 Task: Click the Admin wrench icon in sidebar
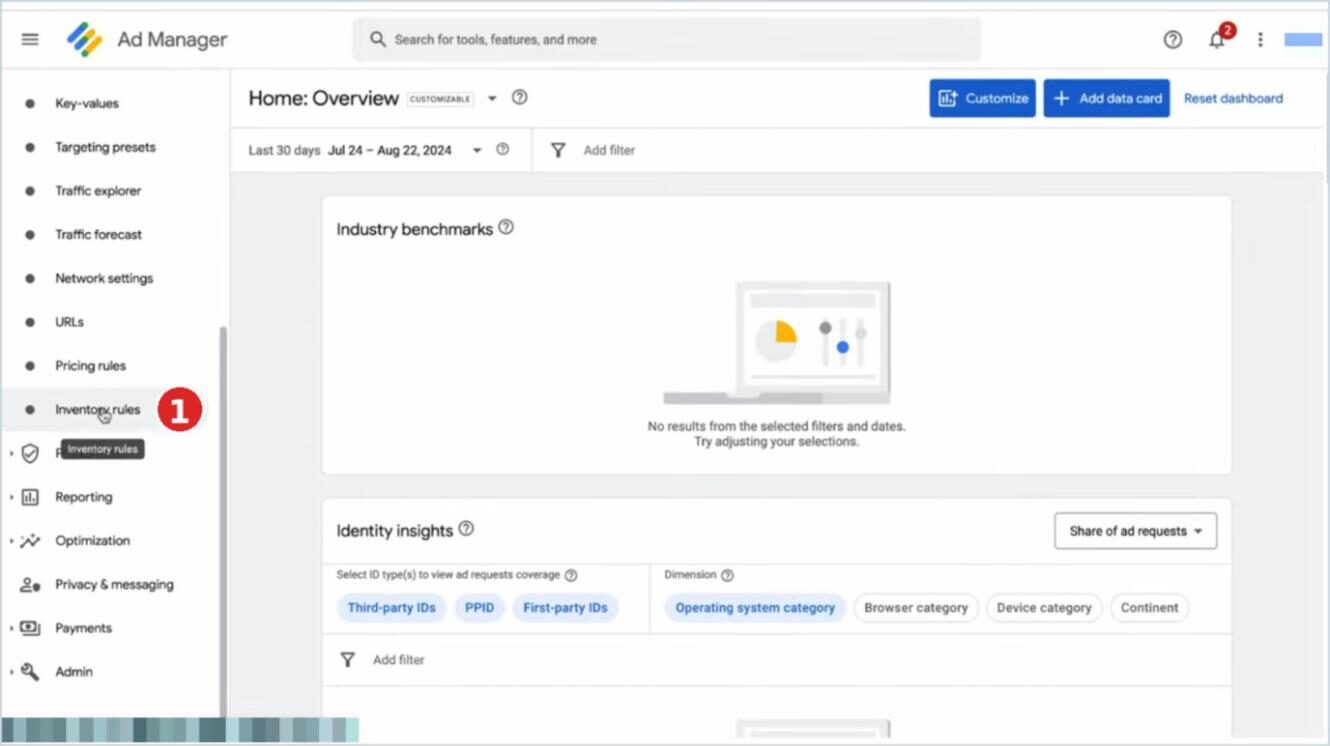30,672
